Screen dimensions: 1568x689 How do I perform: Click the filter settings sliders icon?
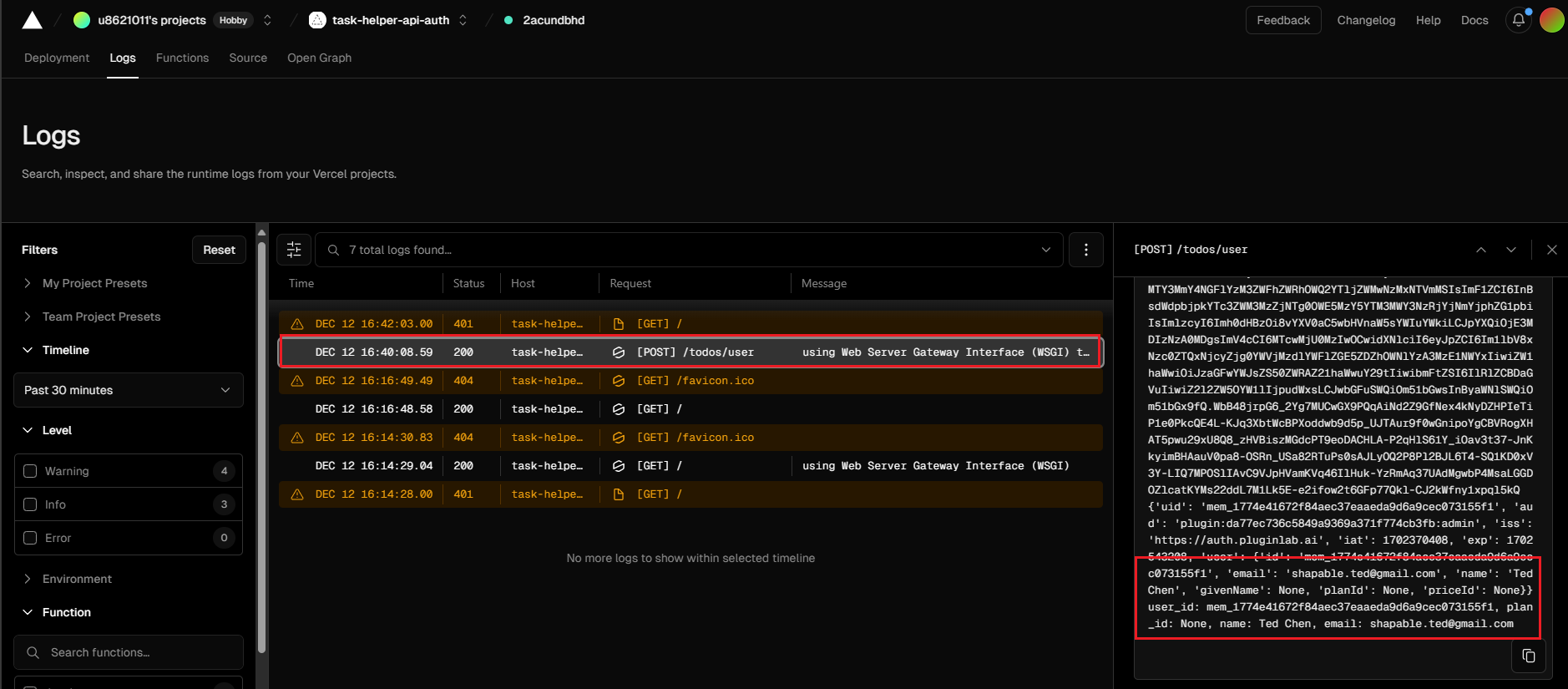pos(294,250)
